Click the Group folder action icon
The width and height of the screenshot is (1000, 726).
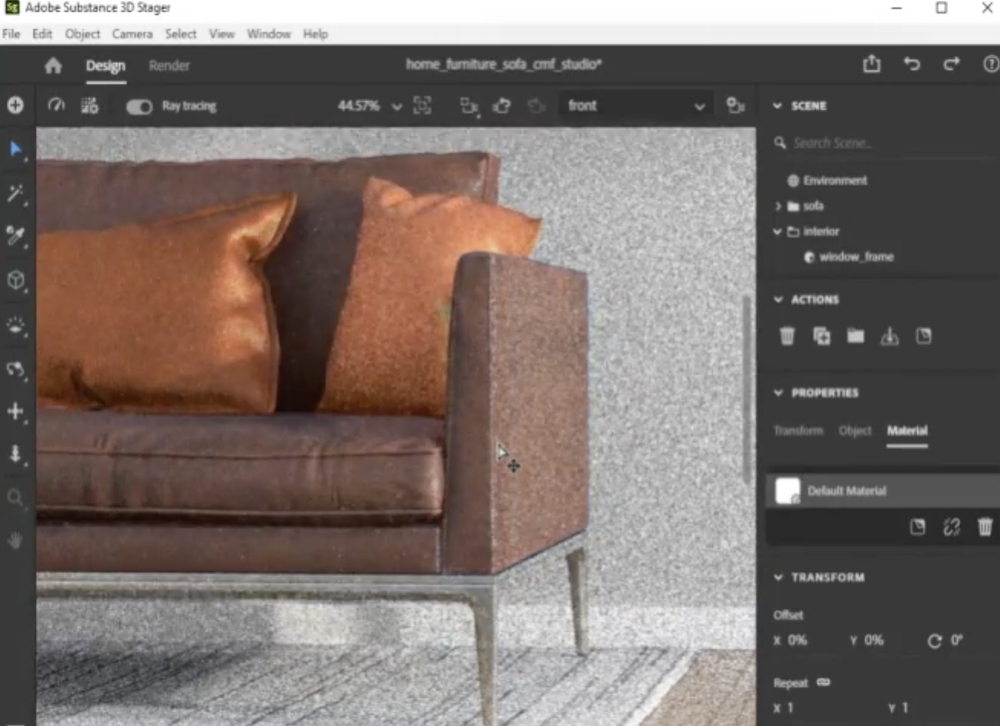click(x=855, y=336)
